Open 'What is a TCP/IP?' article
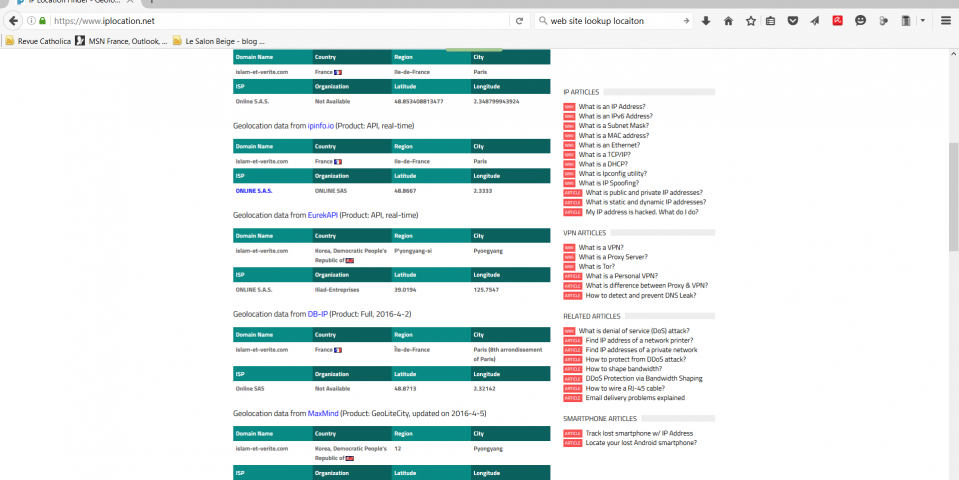 coord(604,155)
